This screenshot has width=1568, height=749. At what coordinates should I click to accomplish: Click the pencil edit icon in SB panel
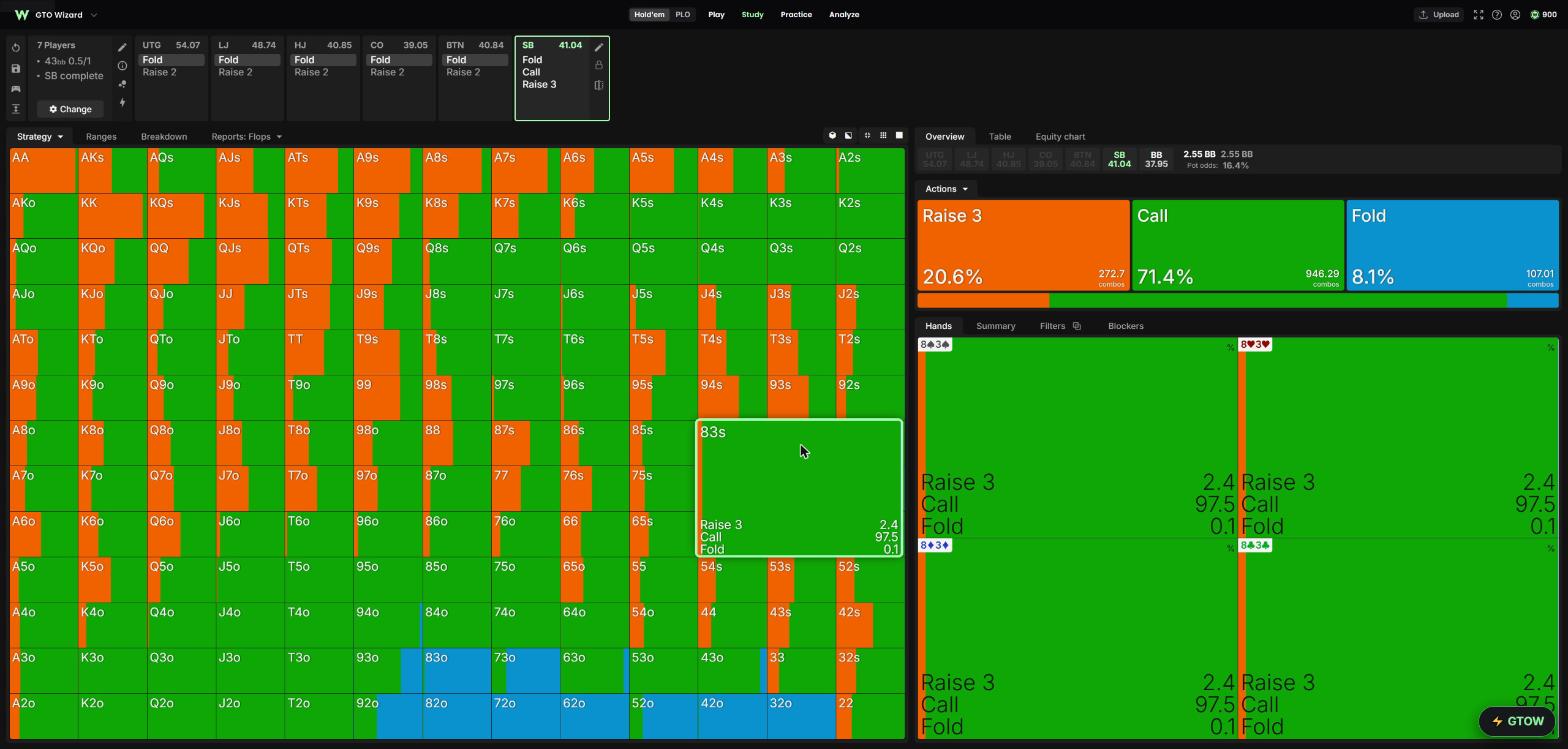click(599, 47)
